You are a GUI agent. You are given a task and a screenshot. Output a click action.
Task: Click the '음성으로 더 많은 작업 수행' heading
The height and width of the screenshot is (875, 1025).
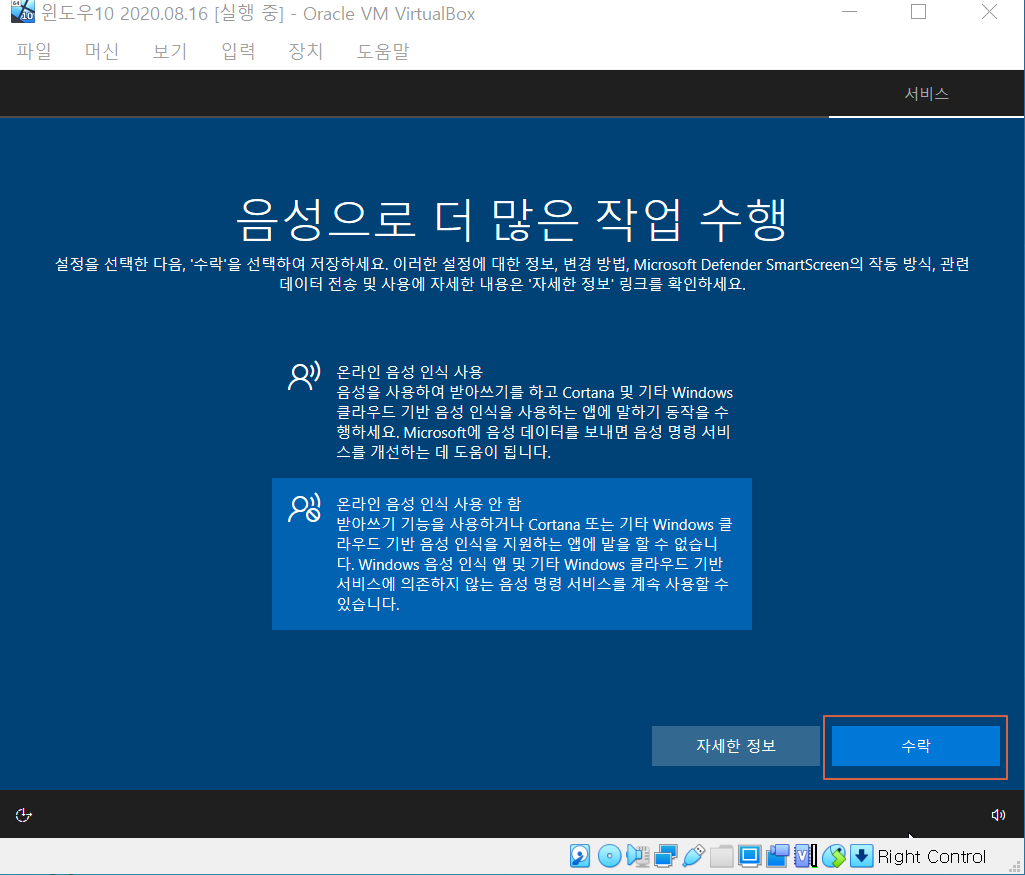[x=512, y=218]
